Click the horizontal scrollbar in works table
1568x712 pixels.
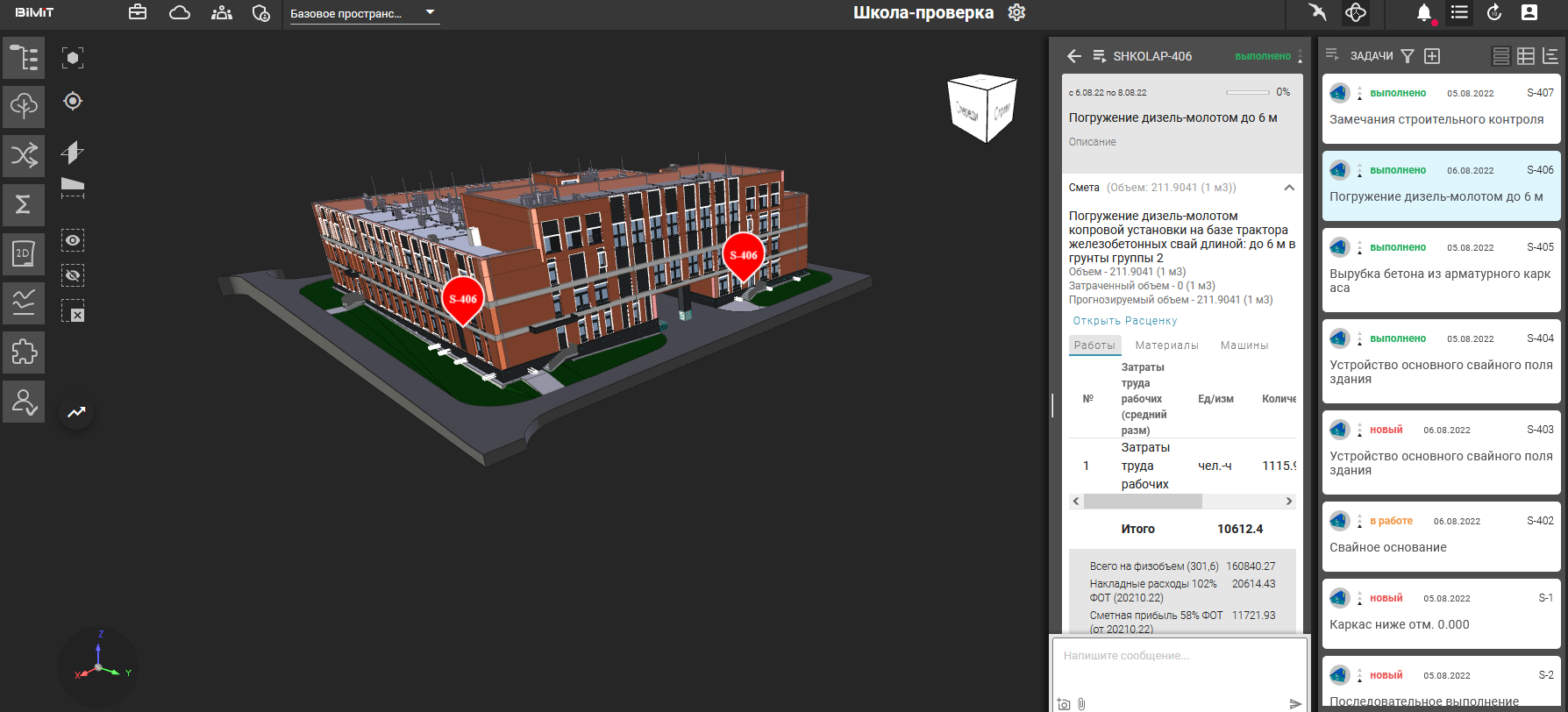point(1142,502)
